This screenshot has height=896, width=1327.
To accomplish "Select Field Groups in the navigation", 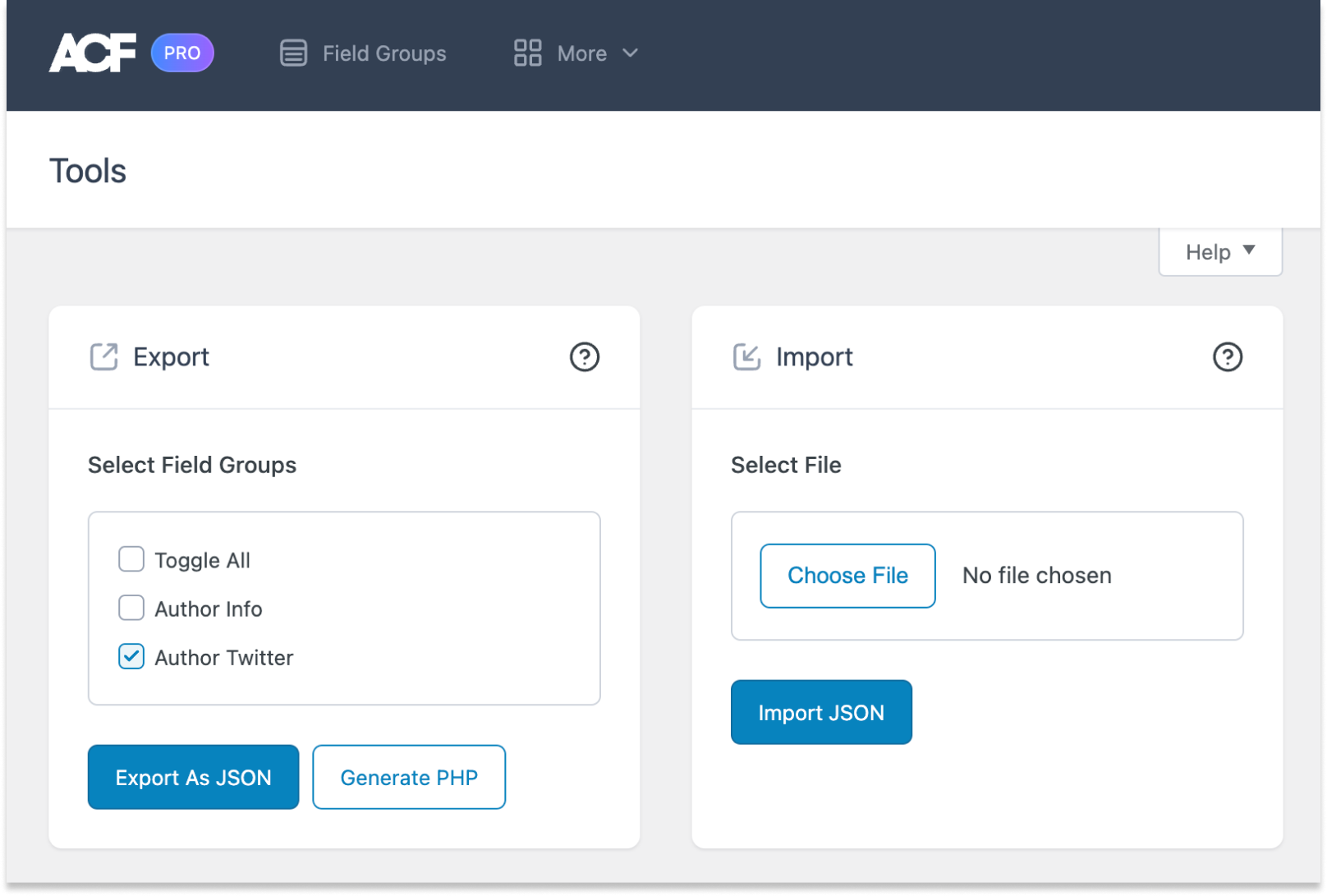I will pos(384,53).
